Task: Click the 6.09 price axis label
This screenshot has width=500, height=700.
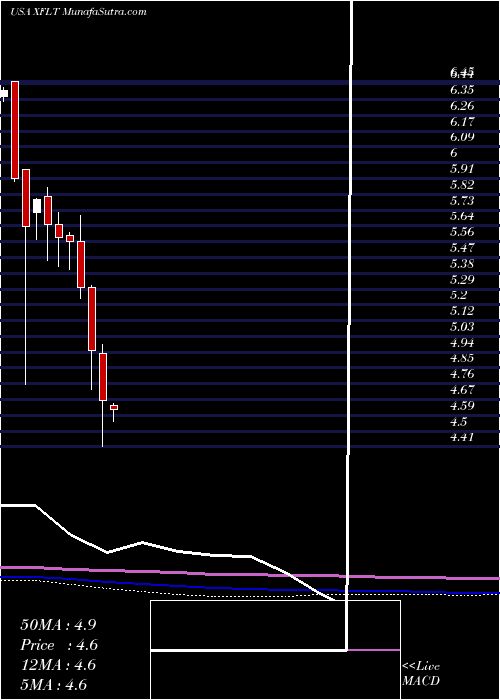Action: (462, 137)
